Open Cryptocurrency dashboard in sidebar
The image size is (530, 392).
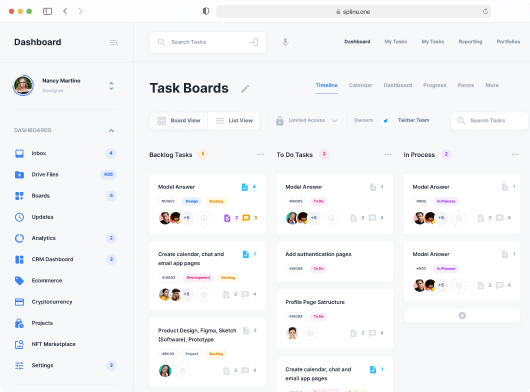65,302
